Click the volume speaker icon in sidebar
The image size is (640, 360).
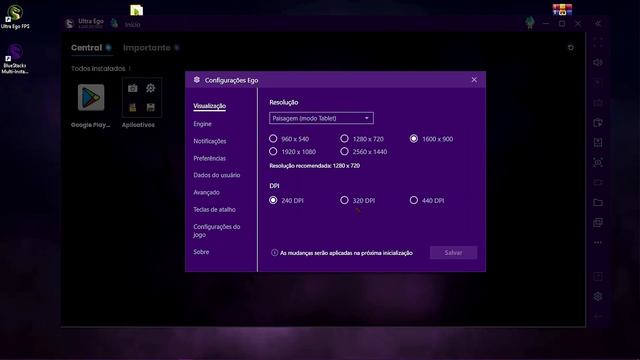point(598,62)
